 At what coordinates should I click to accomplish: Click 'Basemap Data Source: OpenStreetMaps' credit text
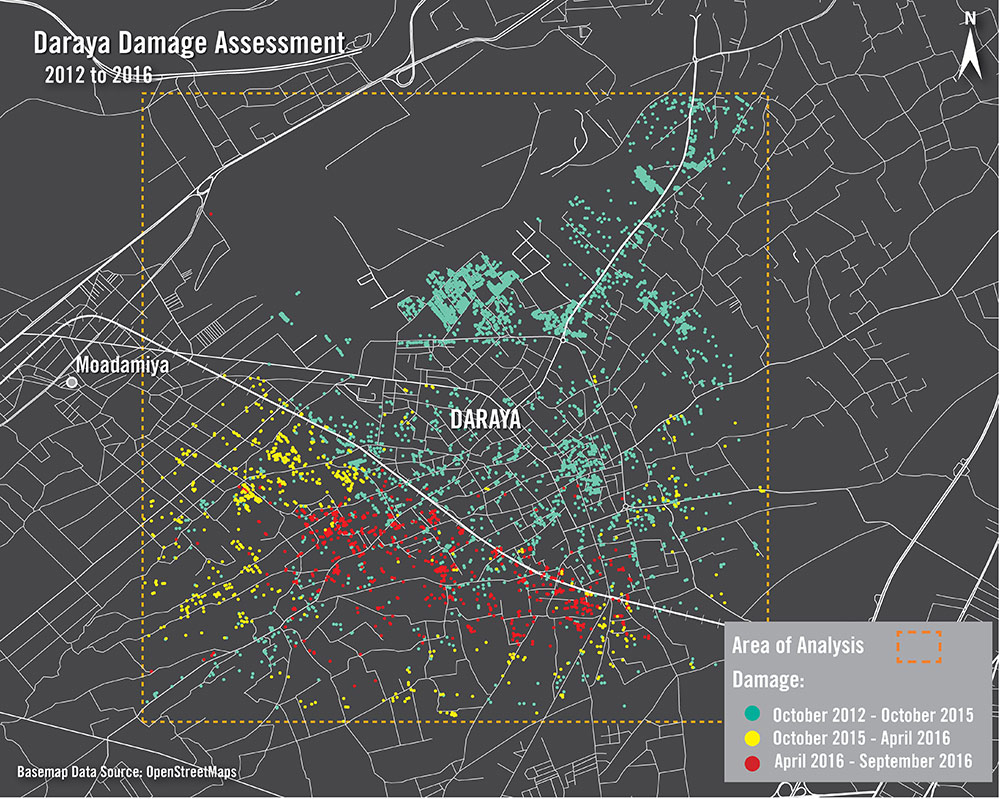(x=127, y=772)
